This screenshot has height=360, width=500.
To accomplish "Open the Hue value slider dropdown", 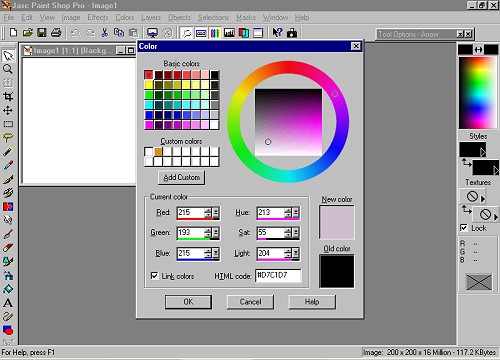I will coord(296,212).
